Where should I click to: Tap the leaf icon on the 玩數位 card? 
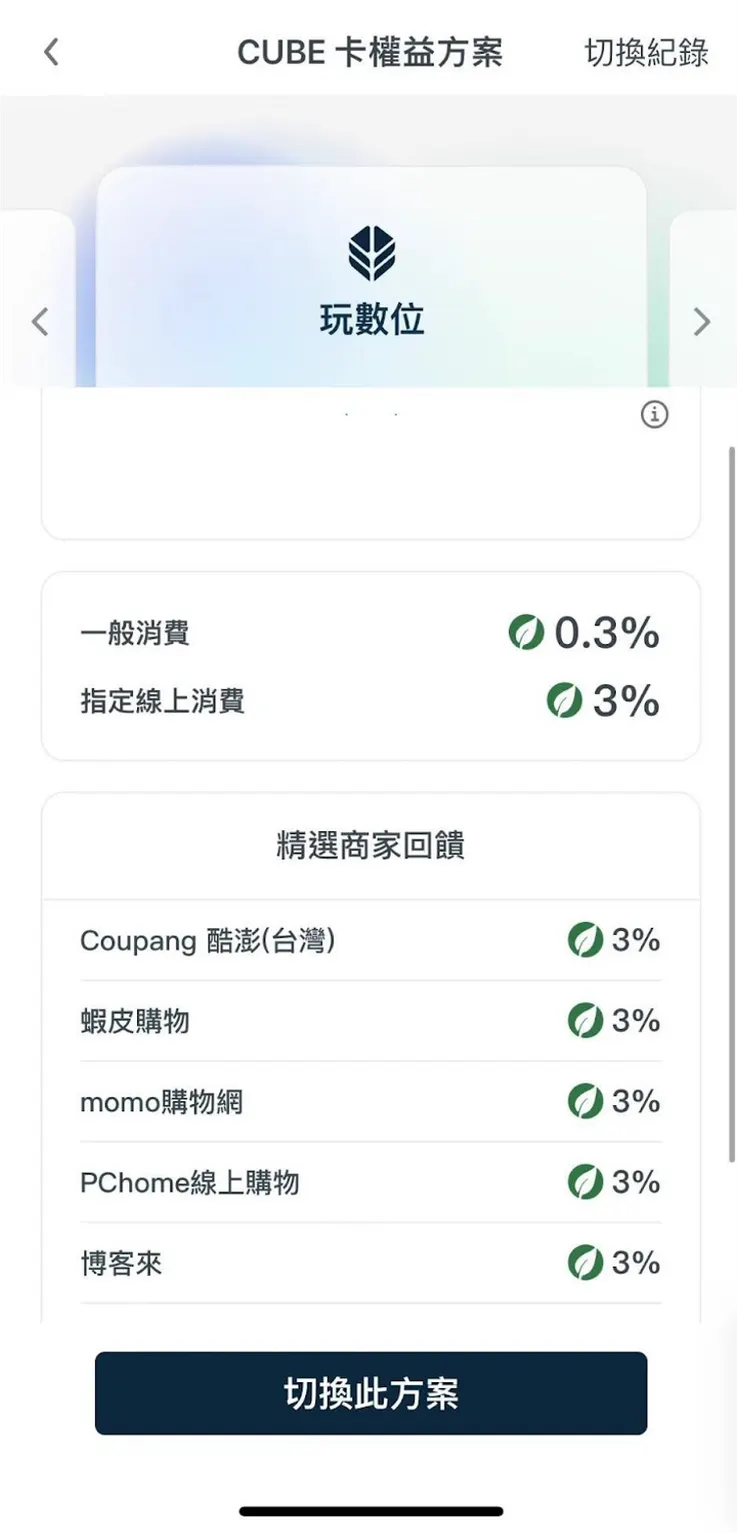pyautogui.click(x=370, y=251)
